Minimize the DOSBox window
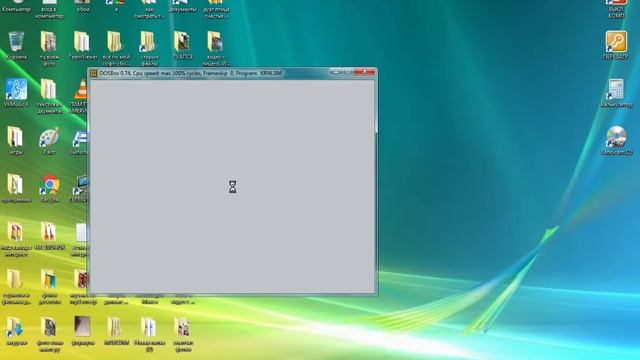 point(335,72)
